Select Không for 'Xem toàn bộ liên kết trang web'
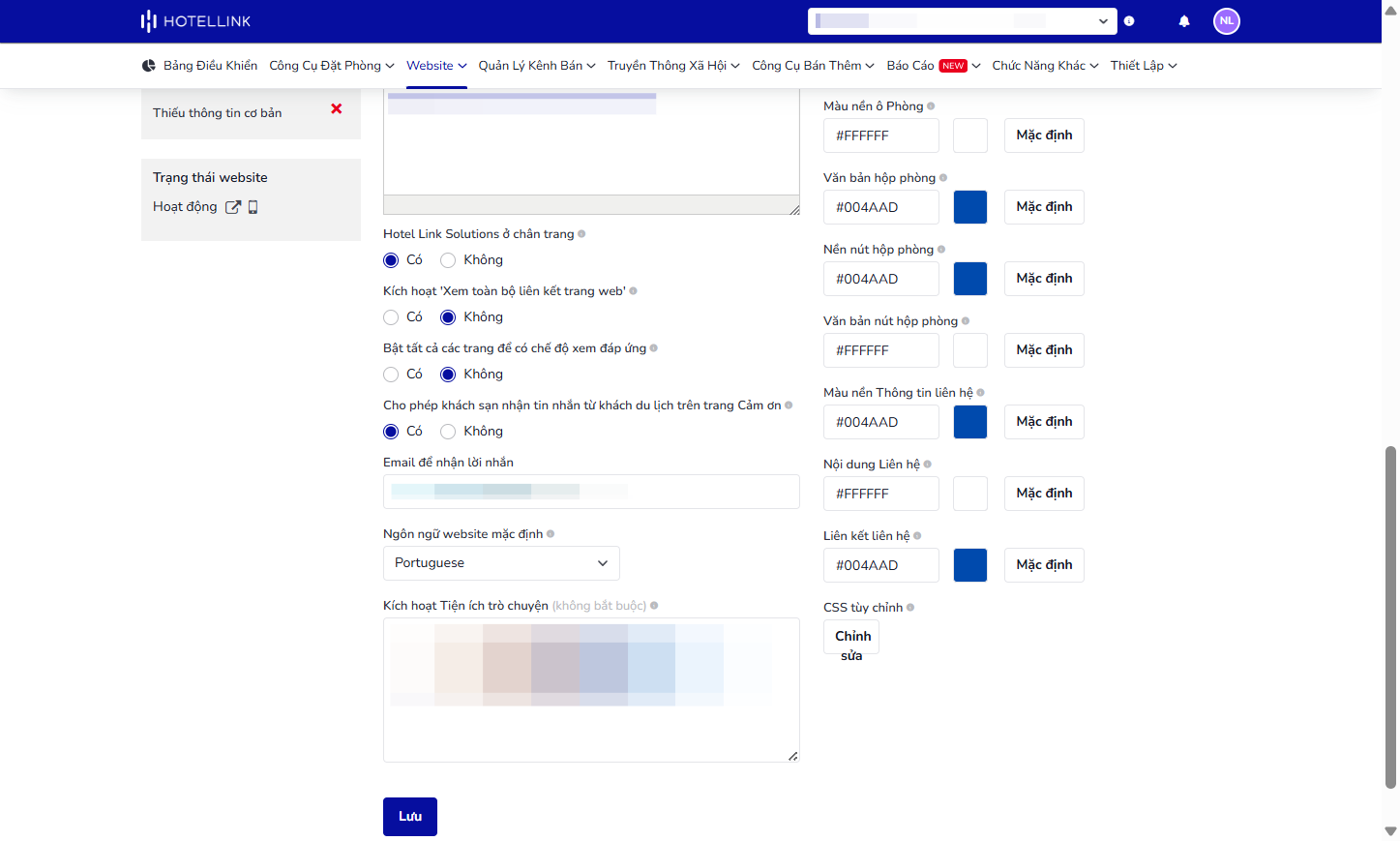The width and height of the screenshot is (1400, 841). 448,317
